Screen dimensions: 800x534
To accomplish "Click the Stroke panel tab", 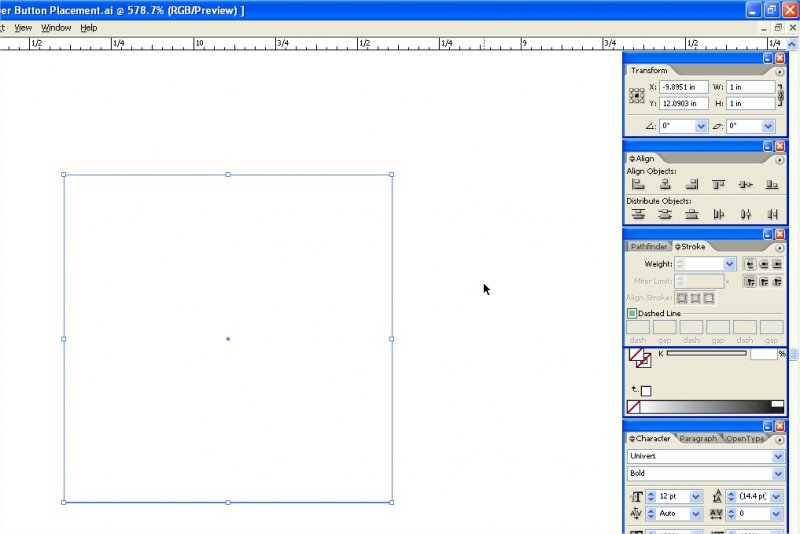I will [x=690, y=247].
